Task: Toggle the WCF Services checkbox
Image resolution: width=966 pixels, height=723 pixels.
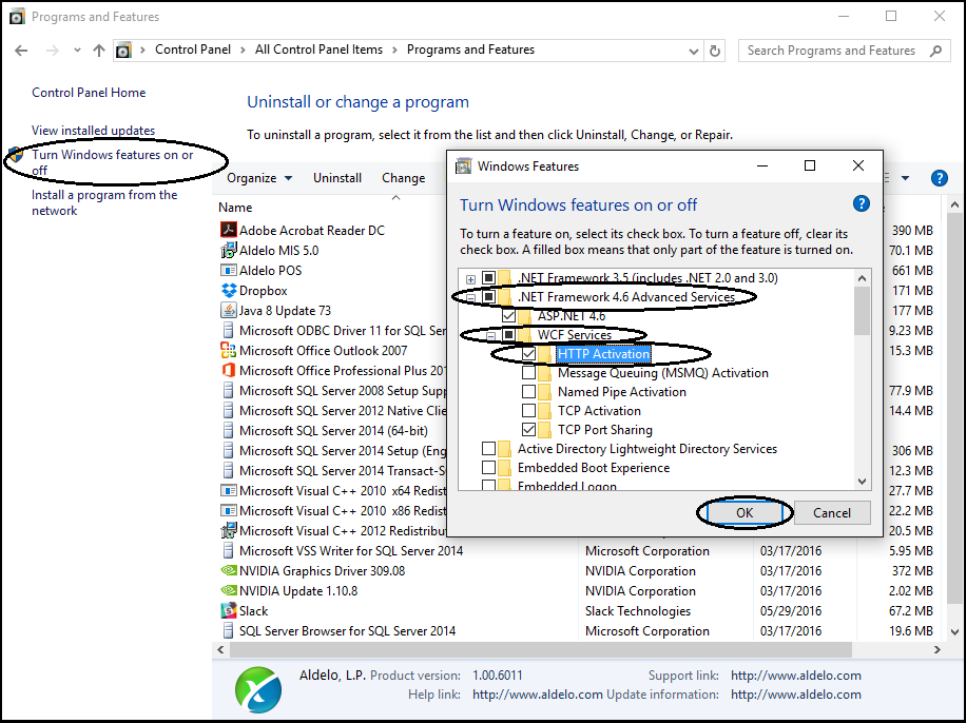Action: [x=508, y=334]
